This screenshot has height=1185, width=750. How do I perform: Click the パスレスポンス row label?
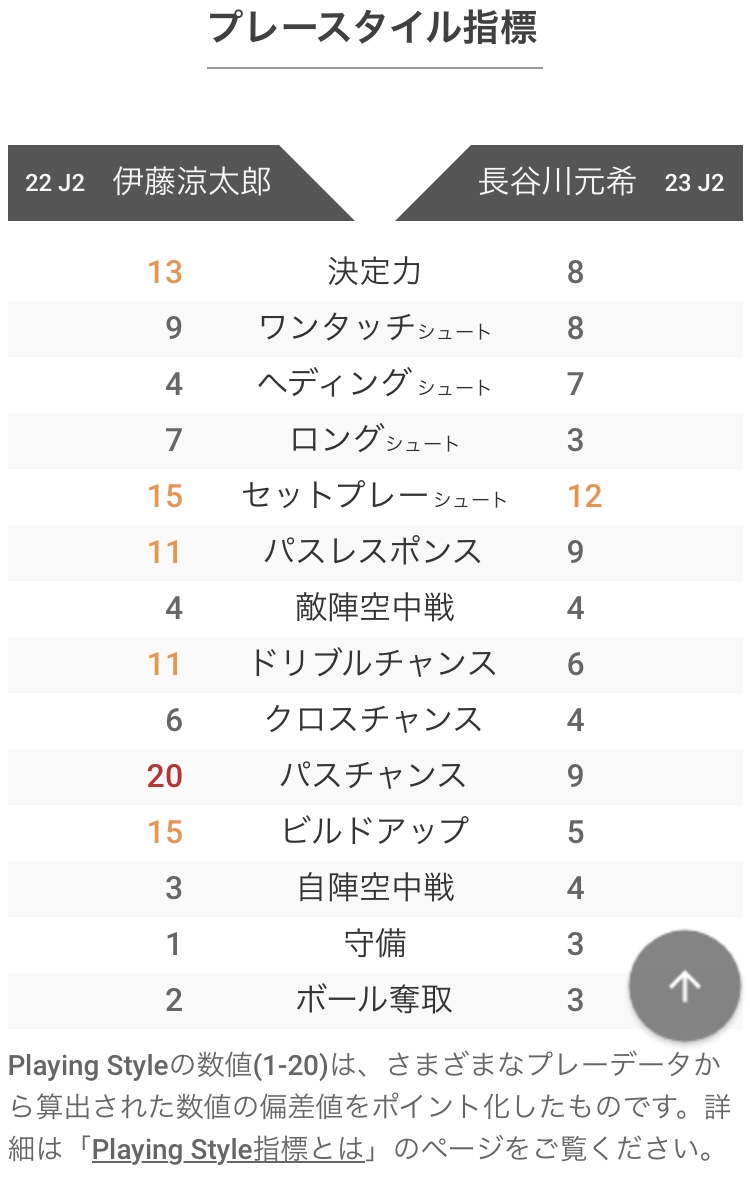click(375, 552)
